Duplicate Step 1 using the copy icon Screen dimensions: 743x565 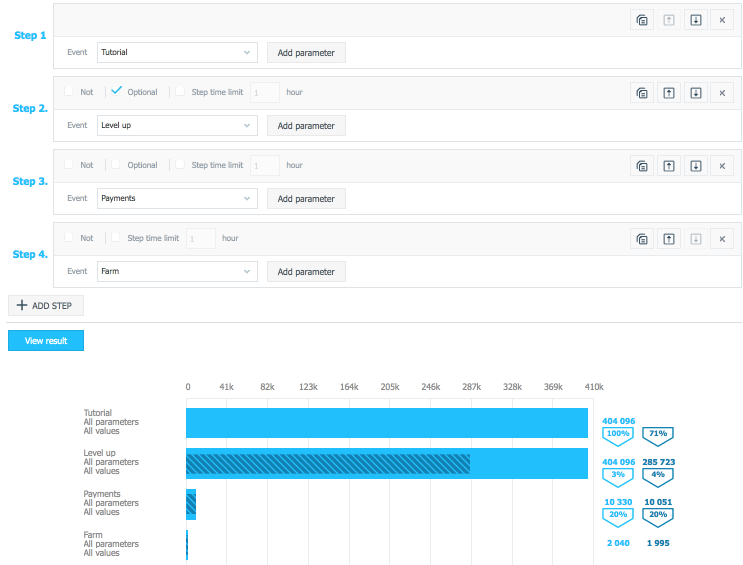tap(641, 20)
